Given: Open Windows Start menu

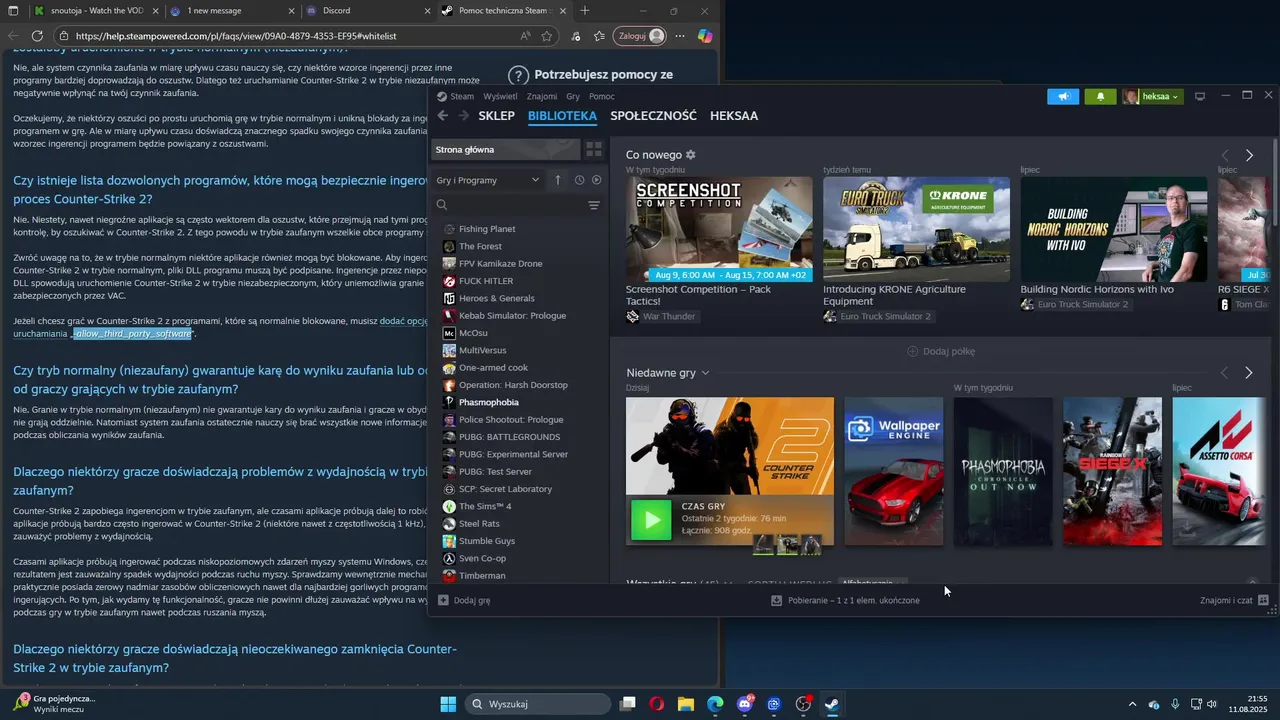Looking at the screenshot, I should point(448,704).
